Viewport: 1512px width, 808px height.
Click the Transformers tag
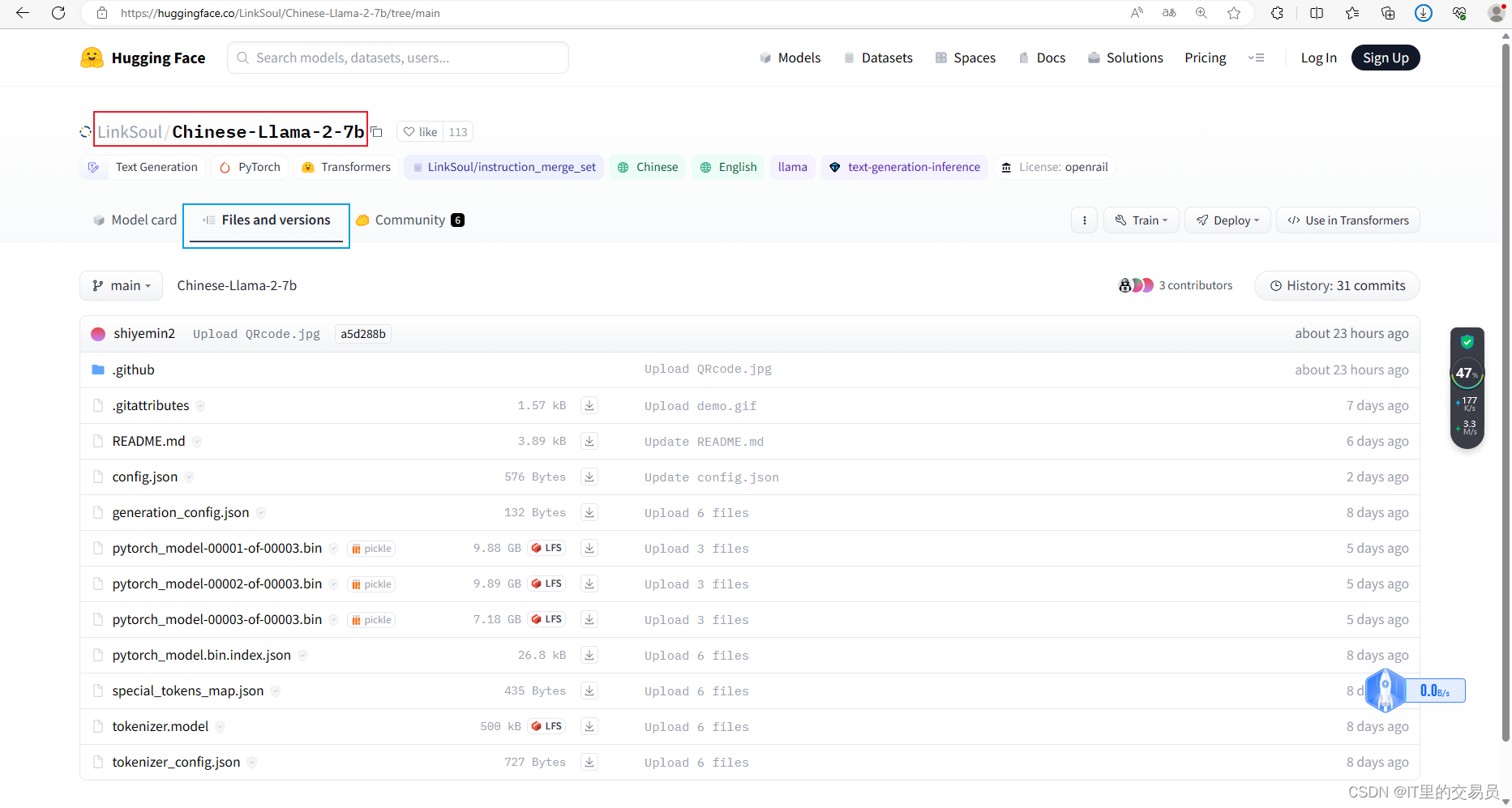click(x=346, y=167)
